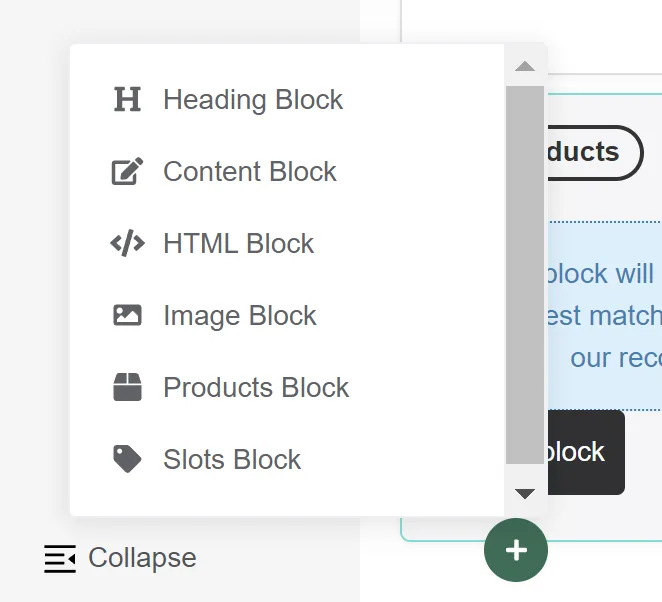Click the Collapse sidebar lines icon
This screenshot has height=602, width=662.
(x=60, y=559)
